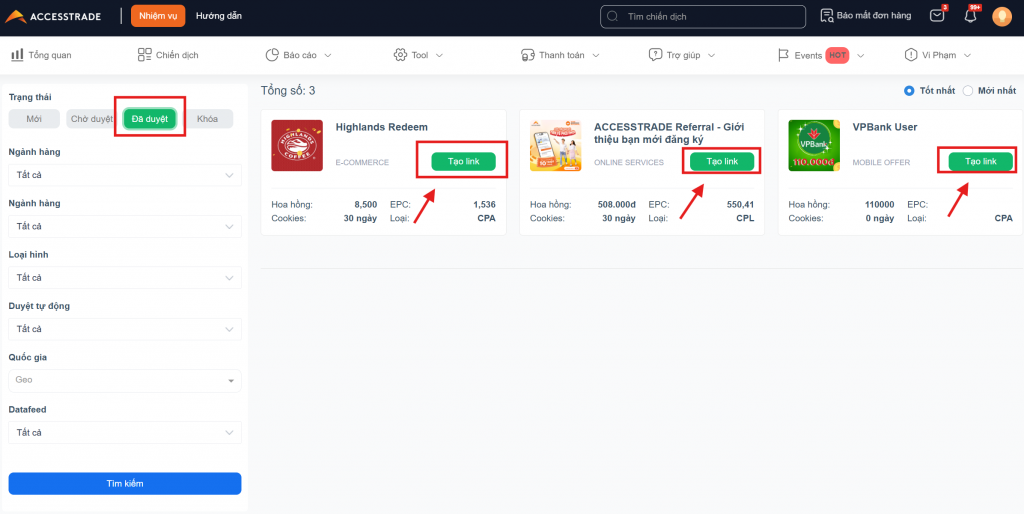Click the Events flag icon
This screenshot has width=1024, height=514.
[783, 55]
